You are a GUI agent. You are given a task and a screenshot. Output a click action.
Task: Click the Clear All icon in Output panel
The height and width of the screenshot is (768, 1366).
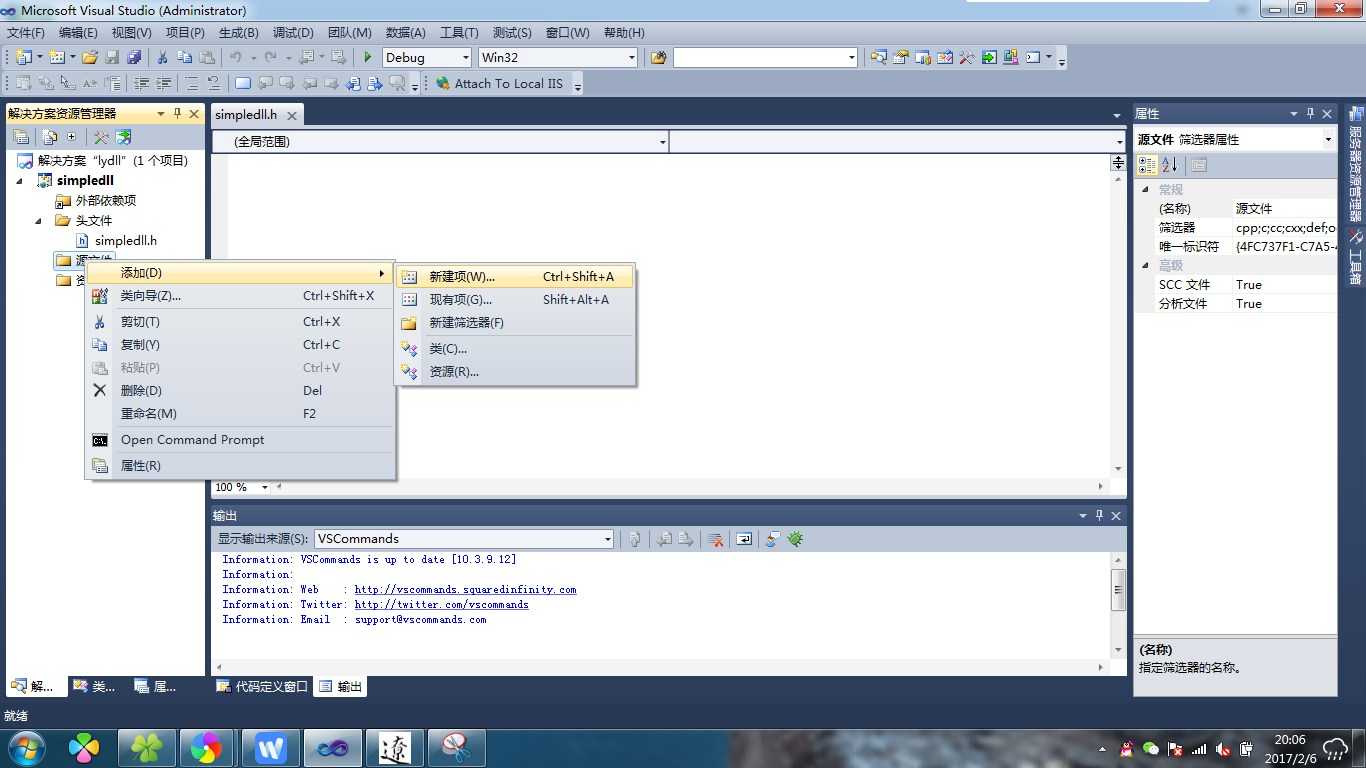[716, 539]
